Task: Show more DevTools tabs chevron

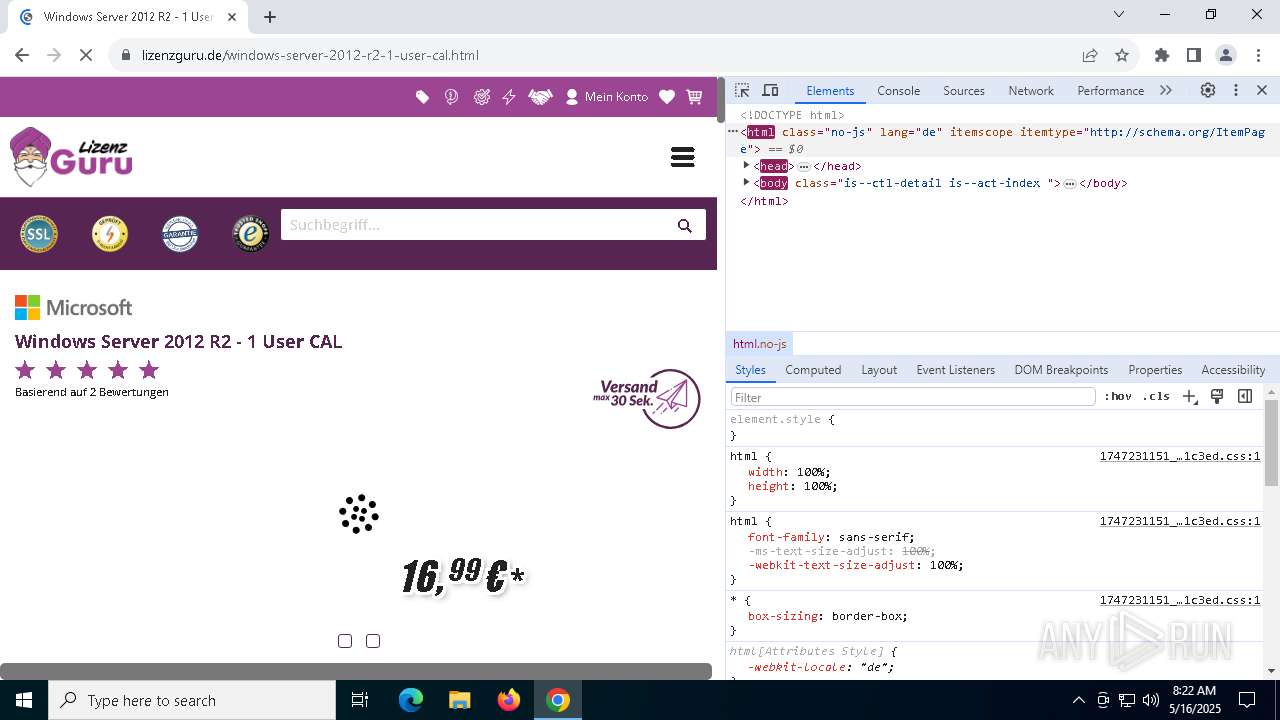Action: (x=1166, y=90)
